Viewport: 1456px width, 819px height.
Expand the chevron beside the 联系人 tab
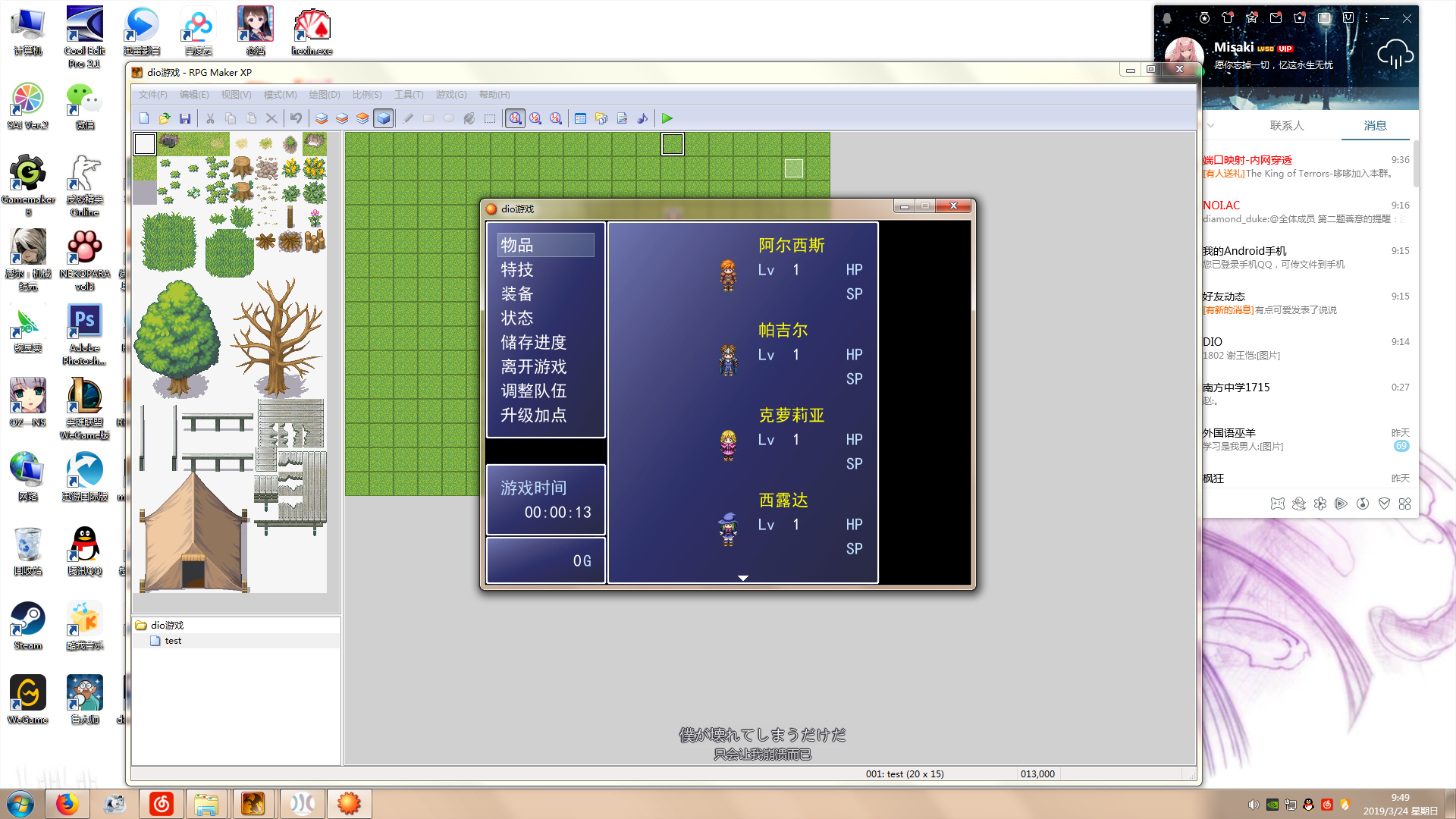pyautogui.click(x=1211, y=126)
